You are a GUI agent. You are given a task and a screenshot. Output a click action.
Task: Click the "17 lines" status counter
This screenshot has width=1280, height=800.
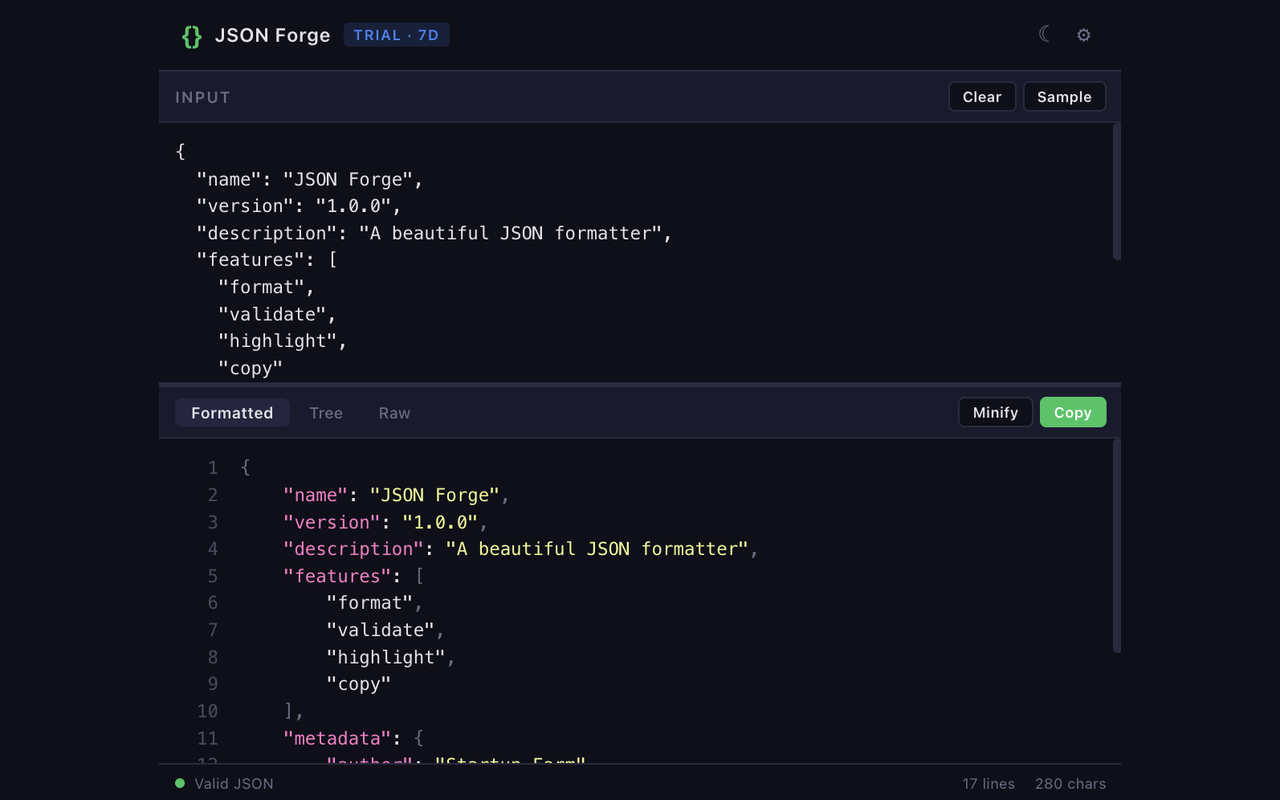989,784
